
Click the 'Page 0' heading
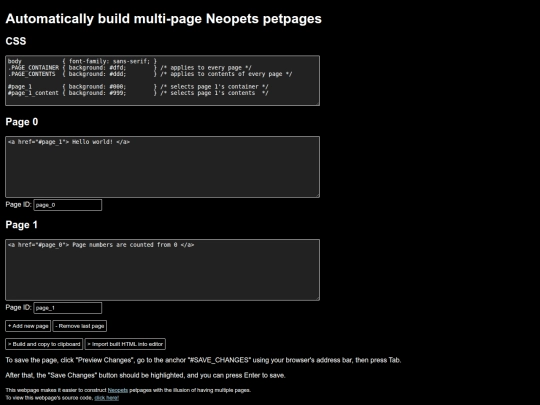pyautogui.click(x=22, y=122)
